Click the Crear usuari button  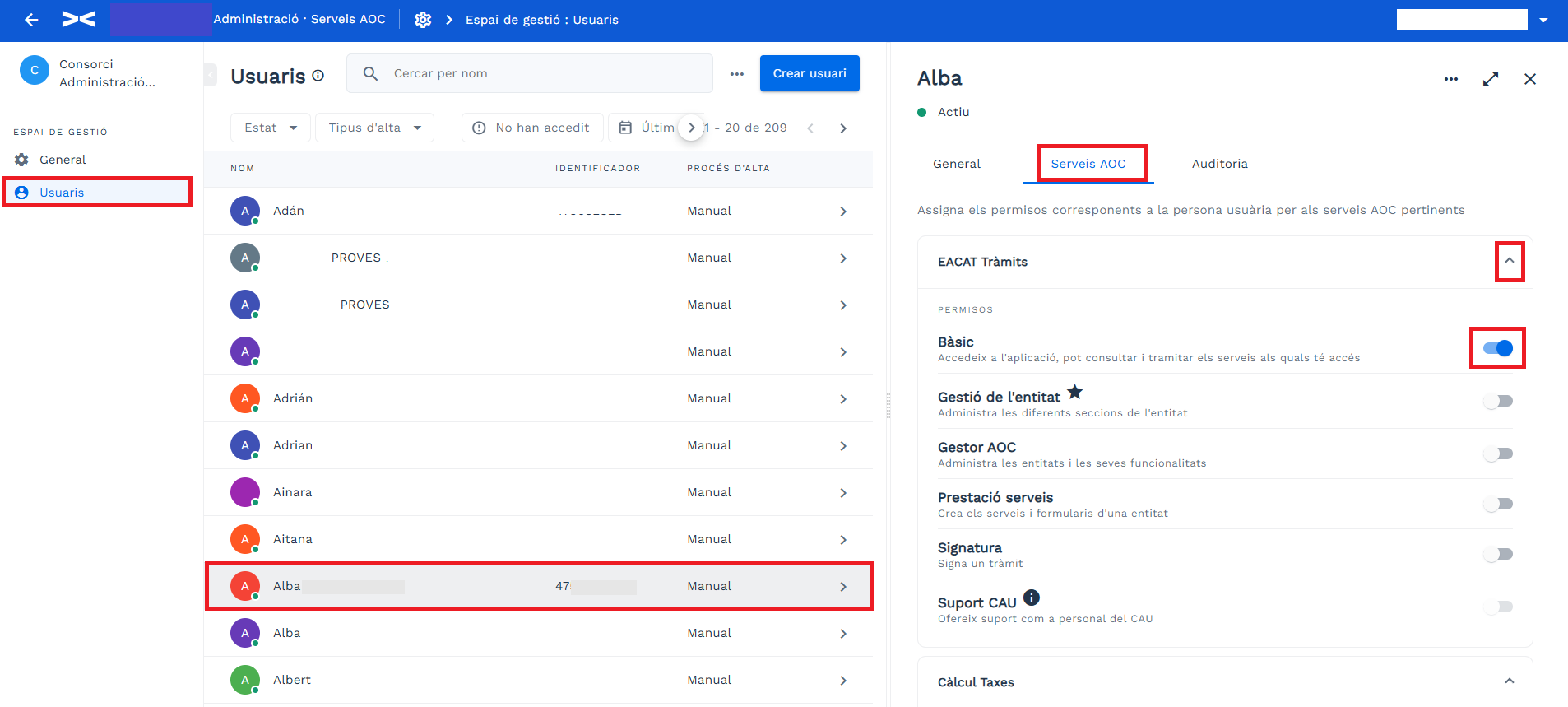coord(810,73)
